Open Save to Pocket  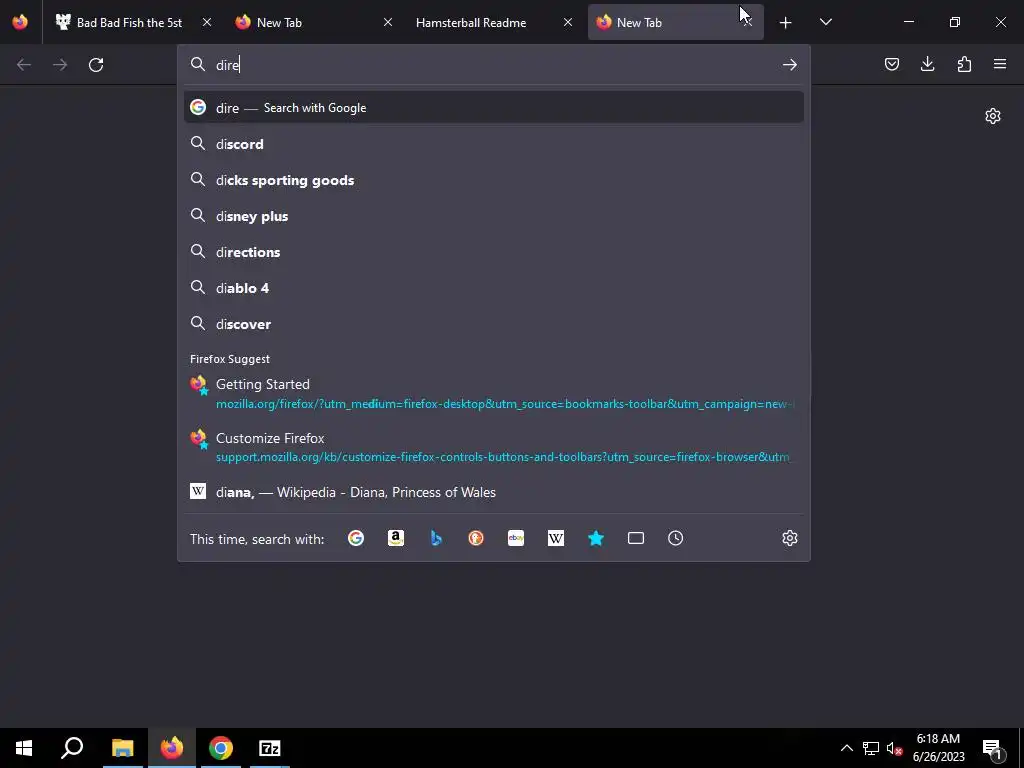(891, 64)
